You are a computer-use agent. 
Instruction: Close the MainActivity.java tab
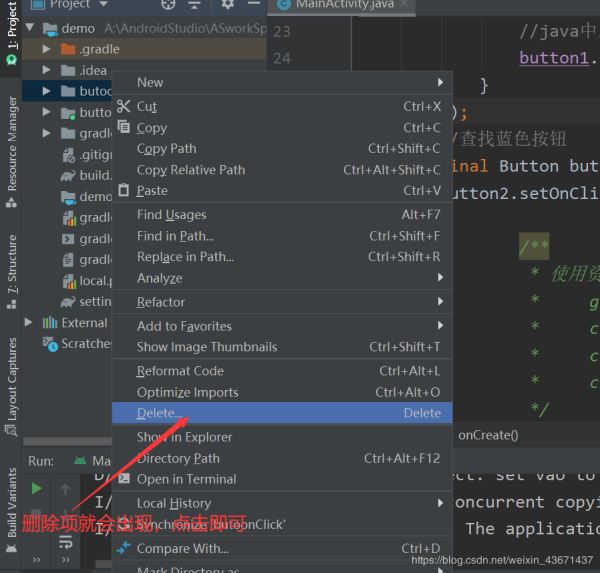tap(404, 4)
